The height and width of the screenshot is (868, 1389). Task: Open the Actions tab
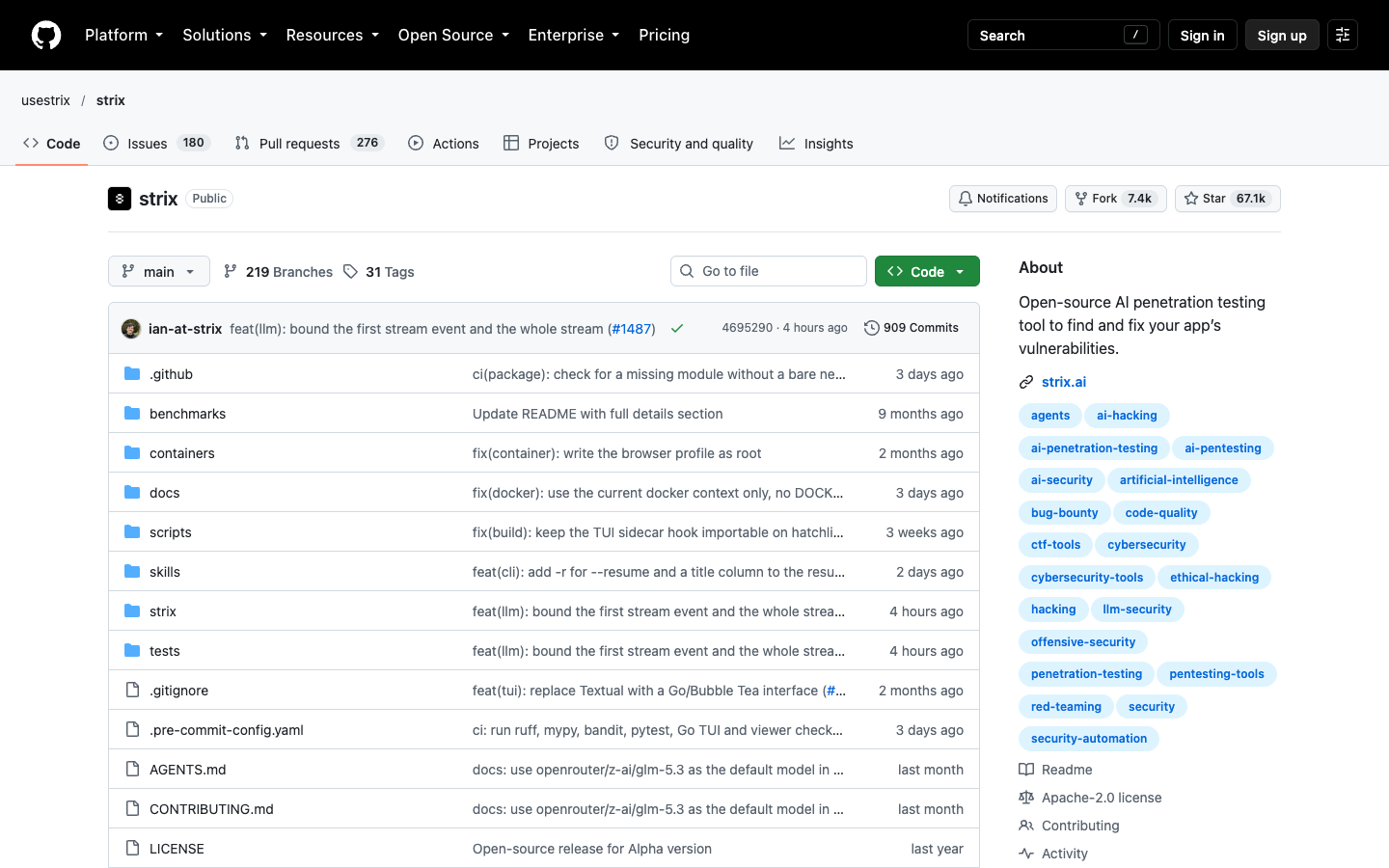point(444,143)
